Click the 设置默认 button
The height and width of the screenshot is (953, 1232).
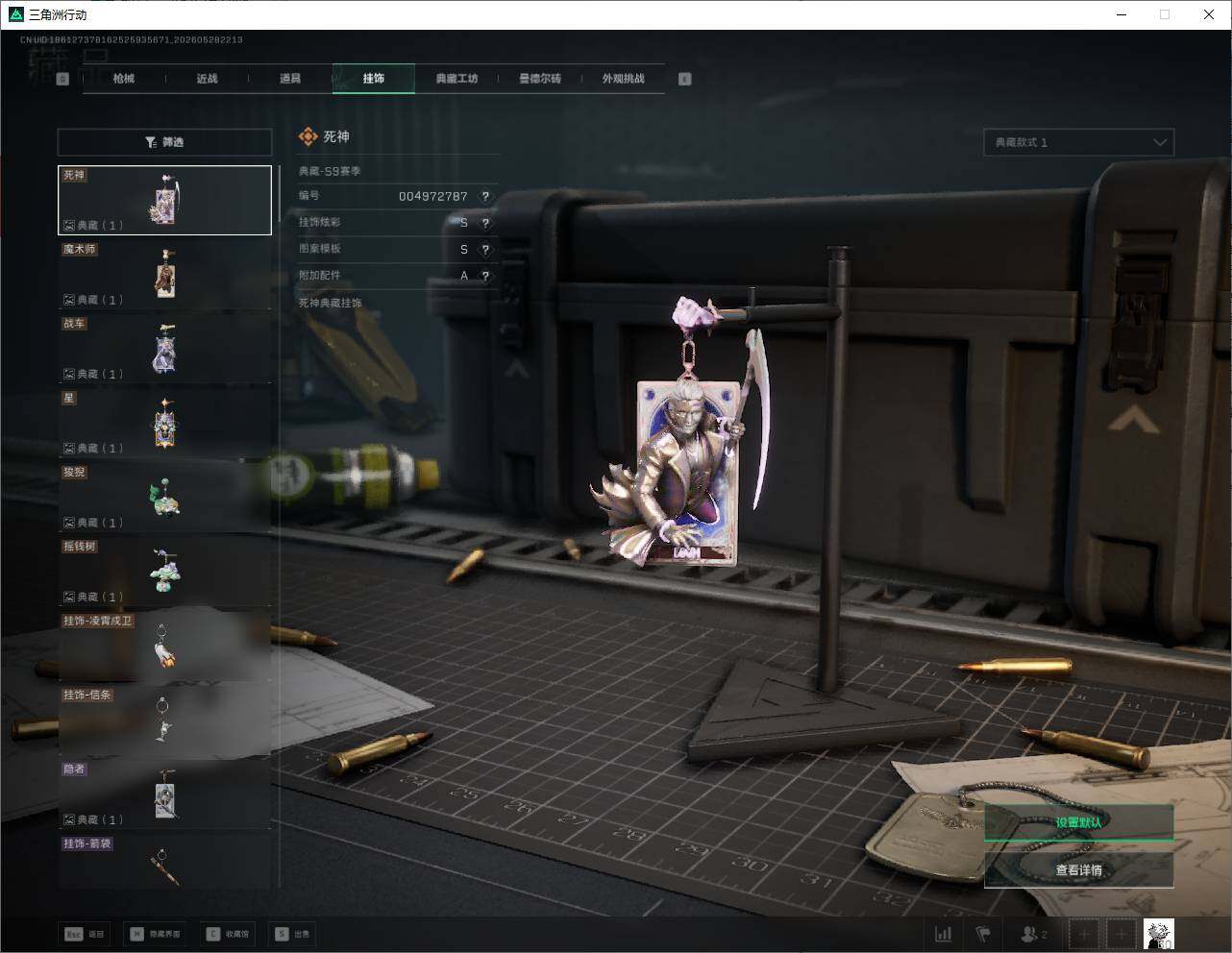(x=1078, y=822)
